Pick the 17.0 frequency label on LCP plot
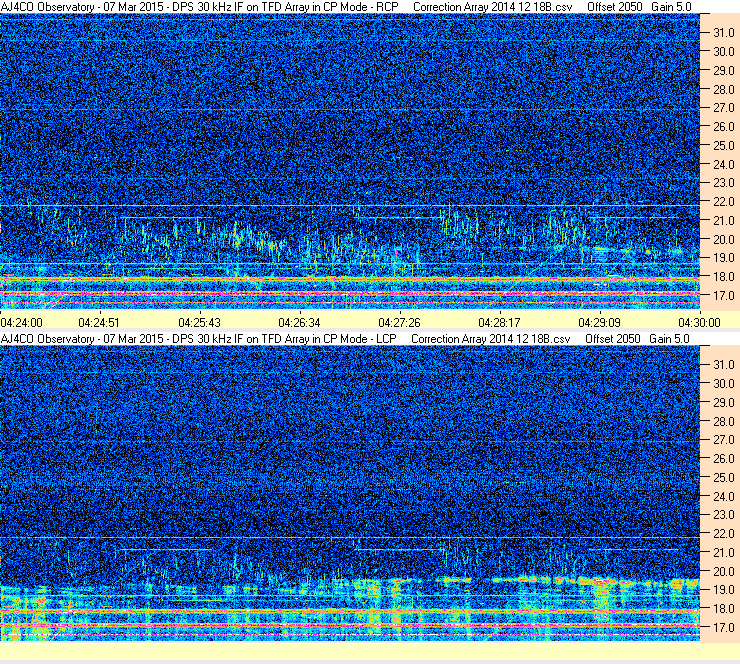 tap(723, 628)
